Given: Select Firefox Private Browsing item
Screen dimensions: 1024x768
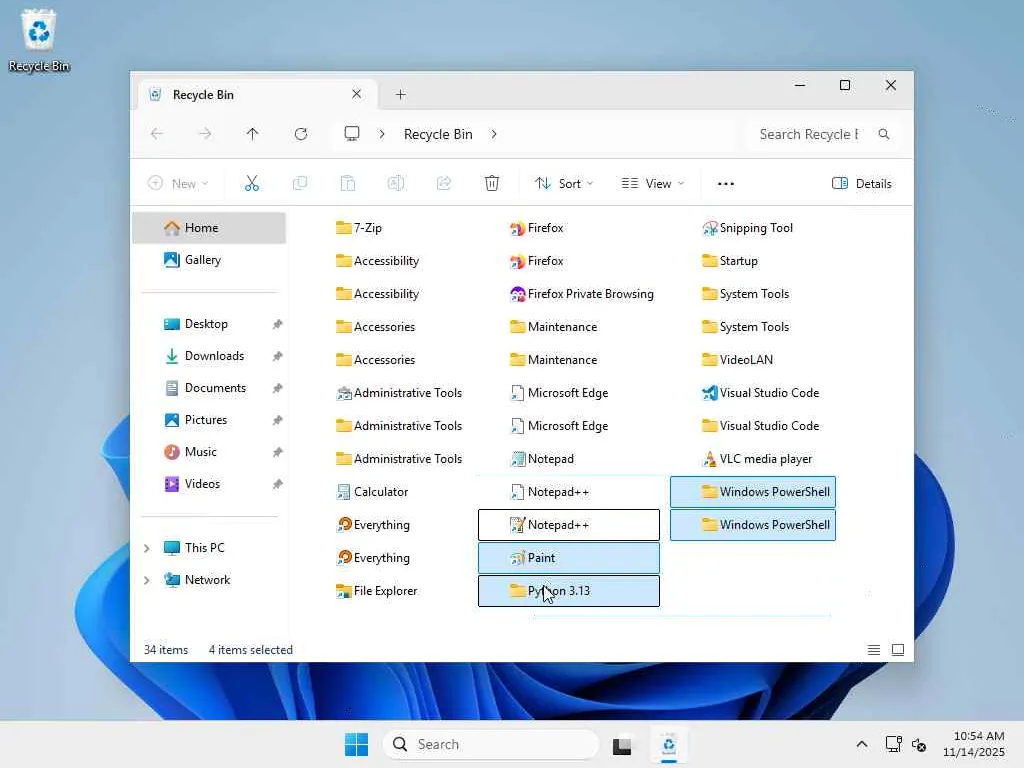Looking at the screenshot, I should point(581,294).
